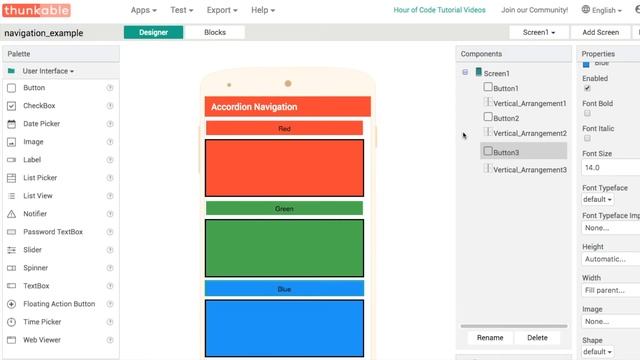Select the Floating Action Button icon

(11, 304)
